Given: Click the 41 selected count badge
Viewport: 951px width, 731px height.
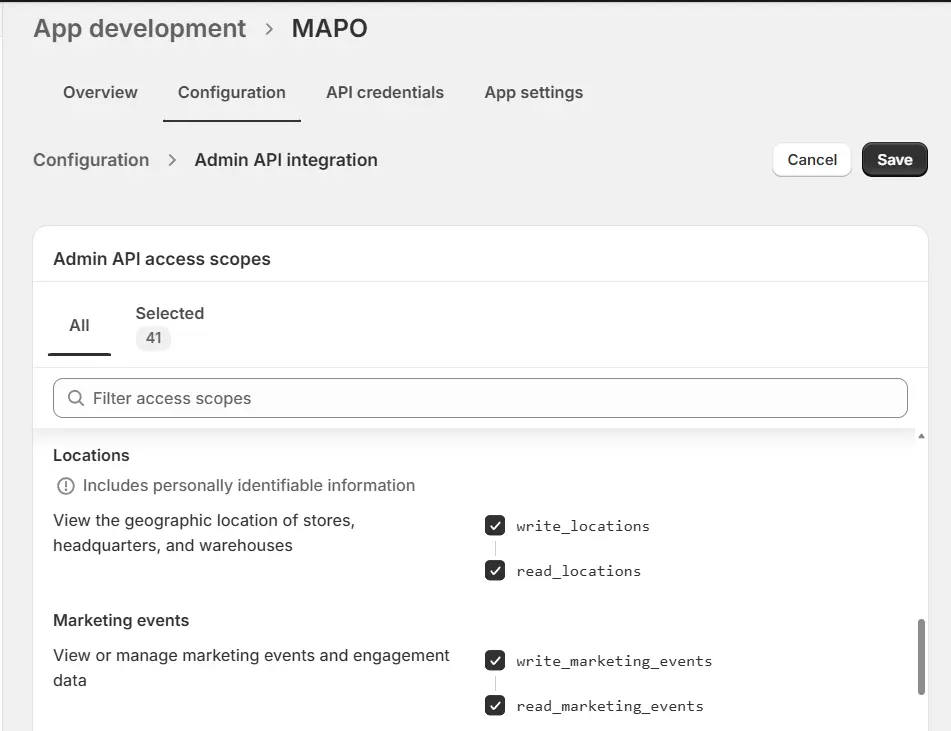Looking at the screenshot, I should click(x=153, y=338).
